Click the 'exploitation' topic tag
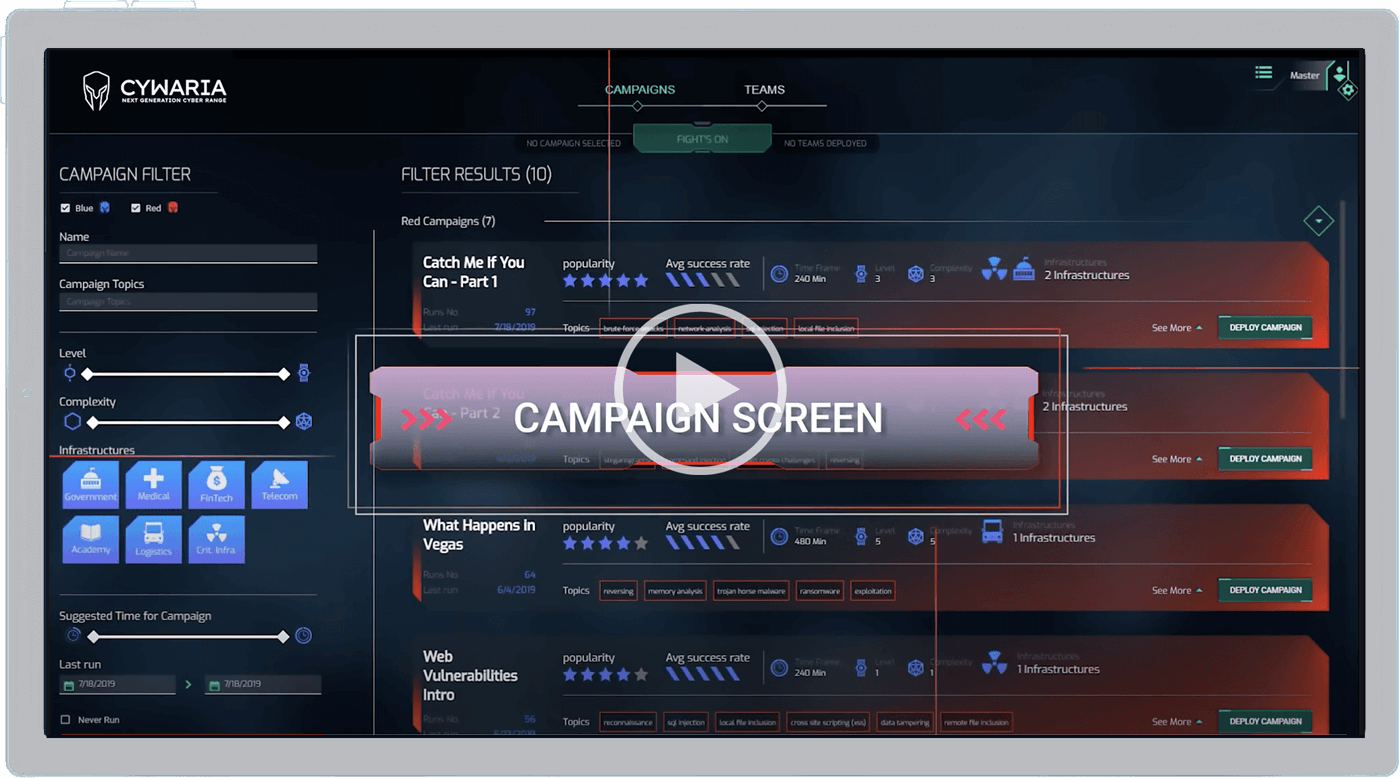 (x=872, y=591)
